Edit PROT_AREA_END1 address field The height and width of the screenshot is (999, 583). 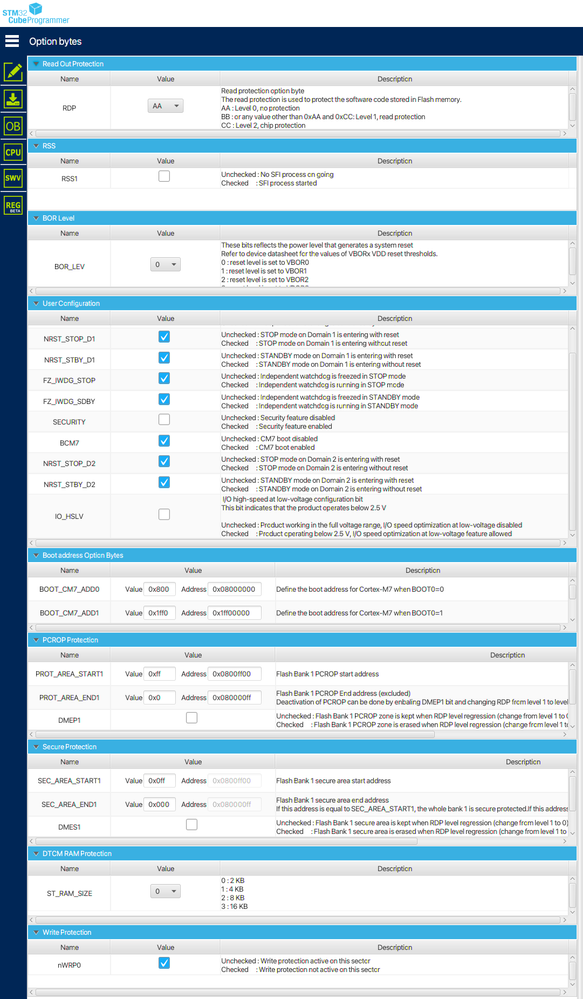pyautogui.click(x=235, y=698)
